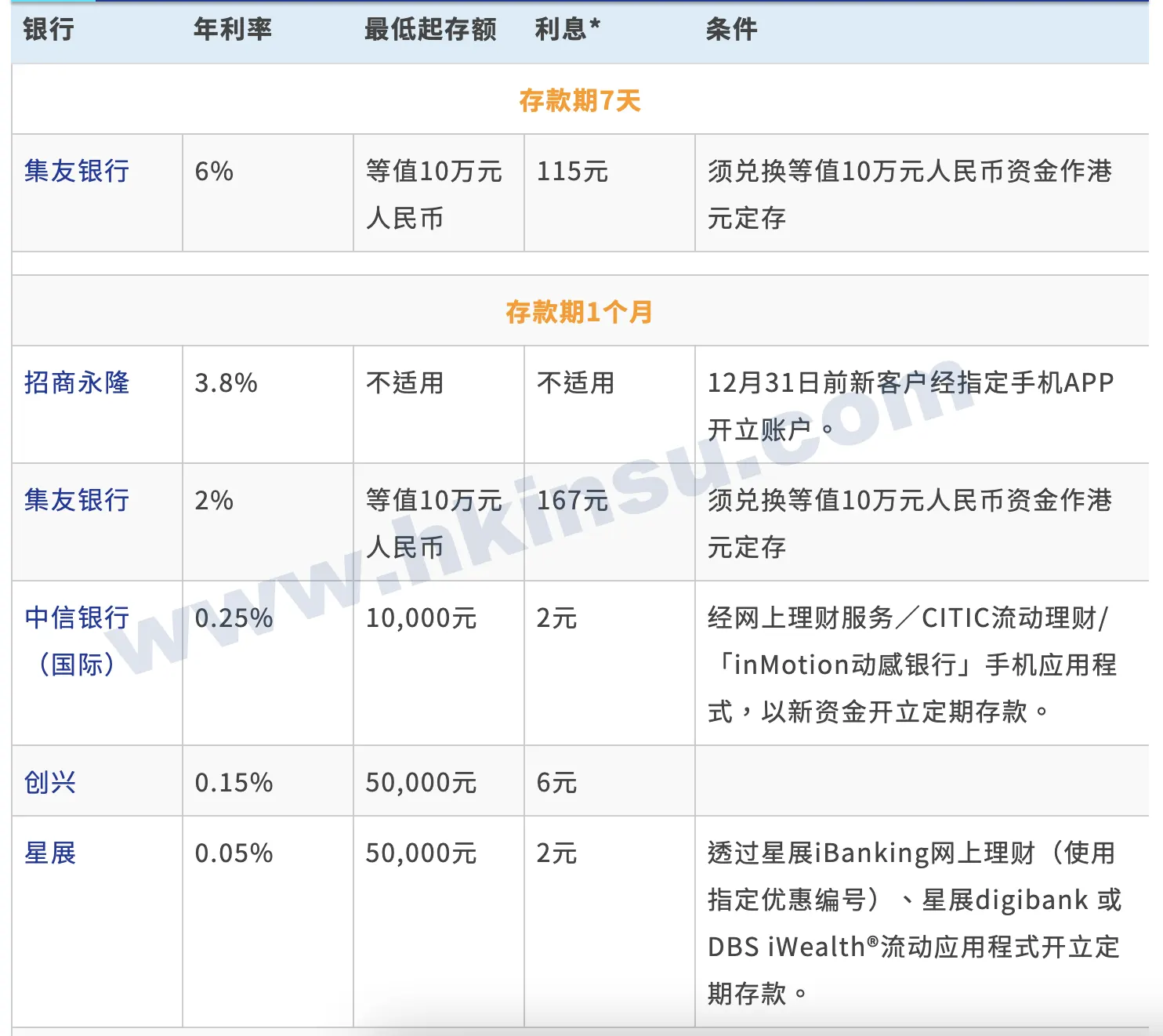Select the 6% annual rate cell
Image resolution: width=1163 pixels, height=1036 pixels.
(214, 171)
